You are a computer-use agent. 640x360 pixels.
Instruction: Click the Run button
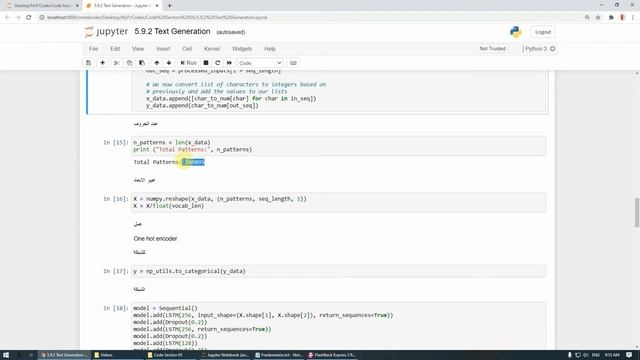[x=189, y=63]
